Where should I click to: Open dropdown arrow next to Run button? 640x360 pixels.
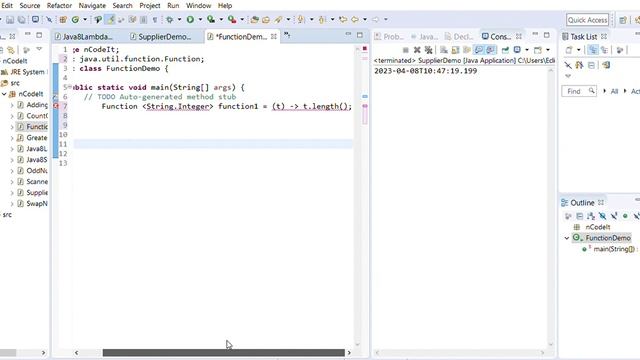[x=200, y=19]
